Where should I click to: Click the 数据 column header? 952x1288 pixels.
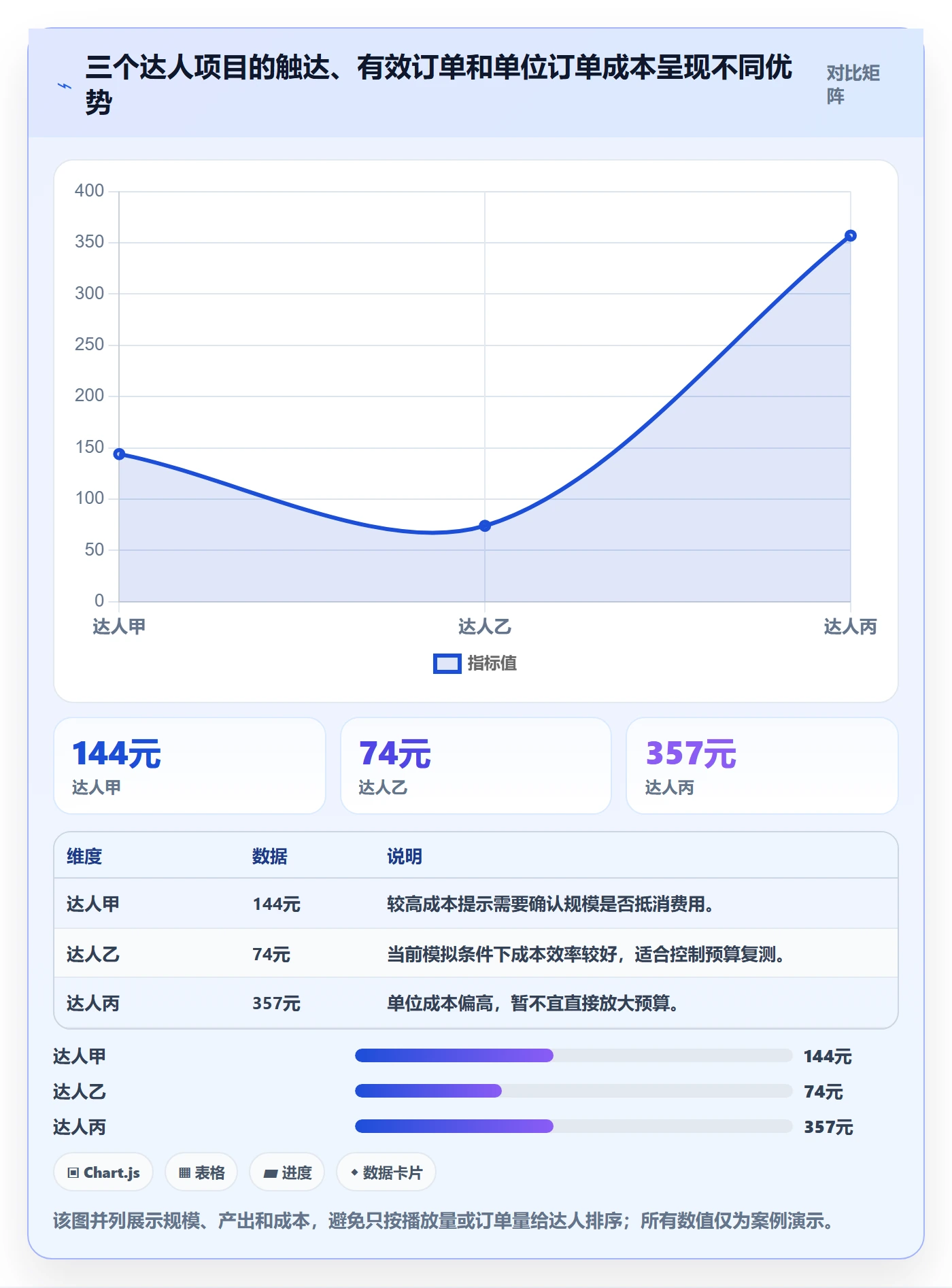[x=270, y=856]
